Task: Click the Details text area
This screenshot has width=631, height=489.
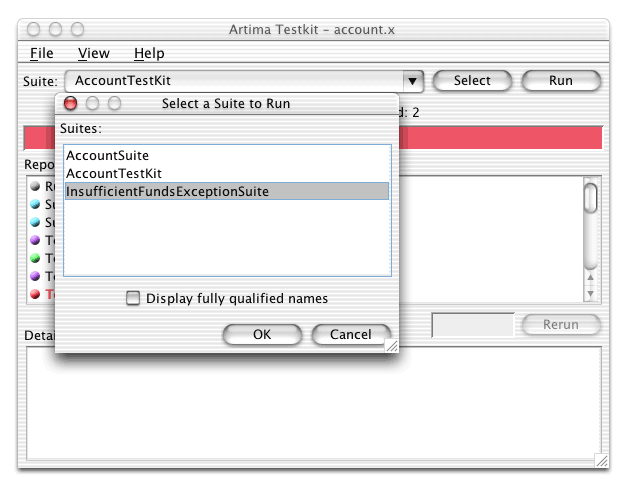Action: (x=314, y=404)
